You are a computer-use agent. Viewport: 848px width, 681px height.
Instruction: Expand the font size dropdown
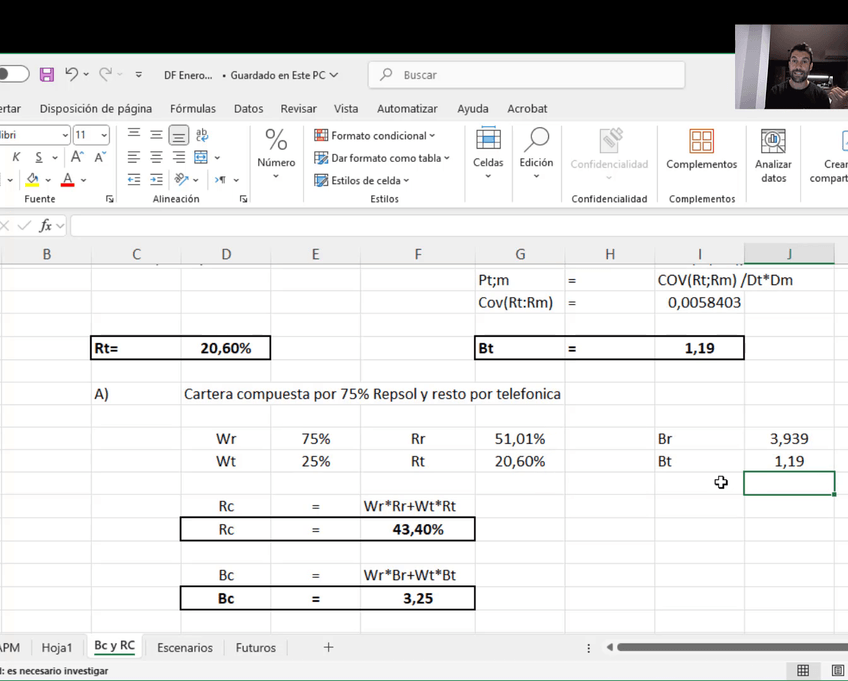(105, 135)
